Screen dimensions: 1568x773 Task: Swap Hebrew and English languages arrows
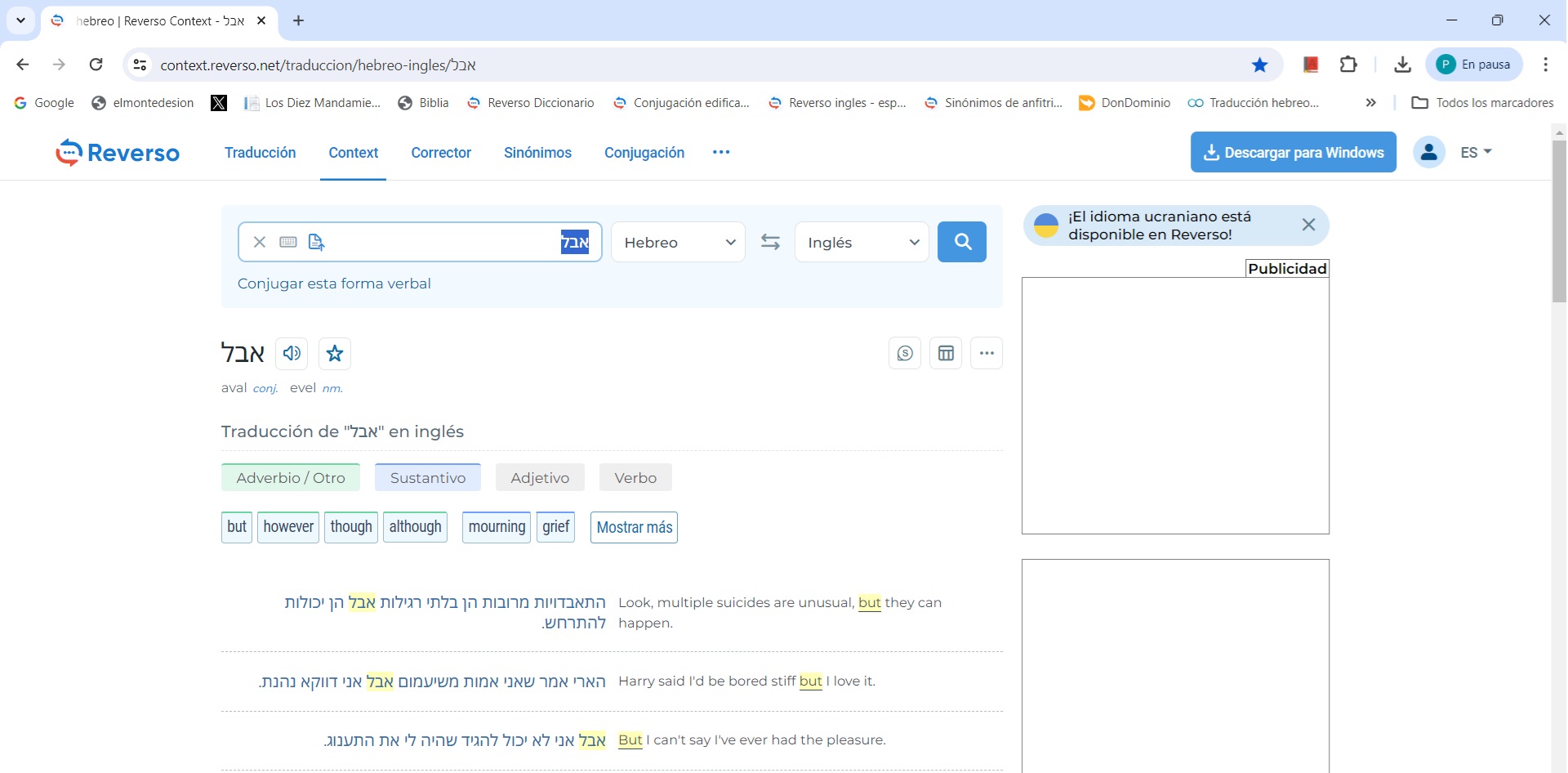[769, 242]
